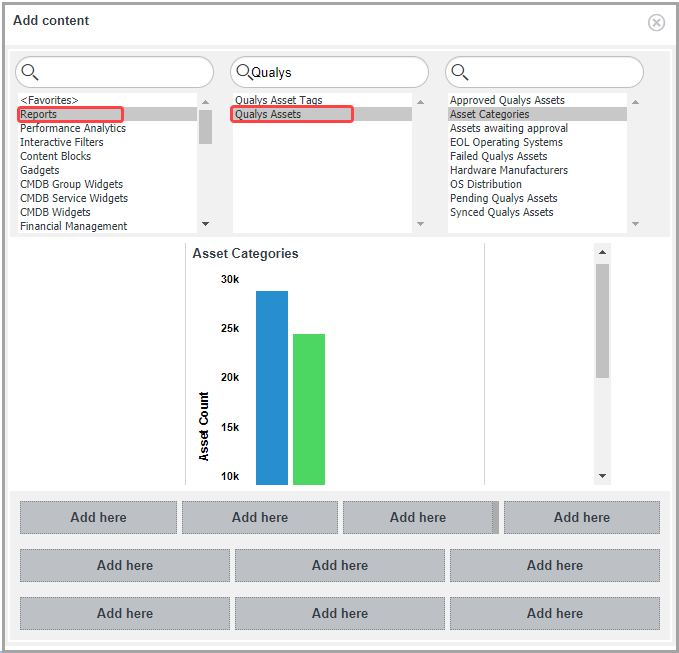Click the blue bar in chart
Viewport: 679px width, 653px height.
272,388
